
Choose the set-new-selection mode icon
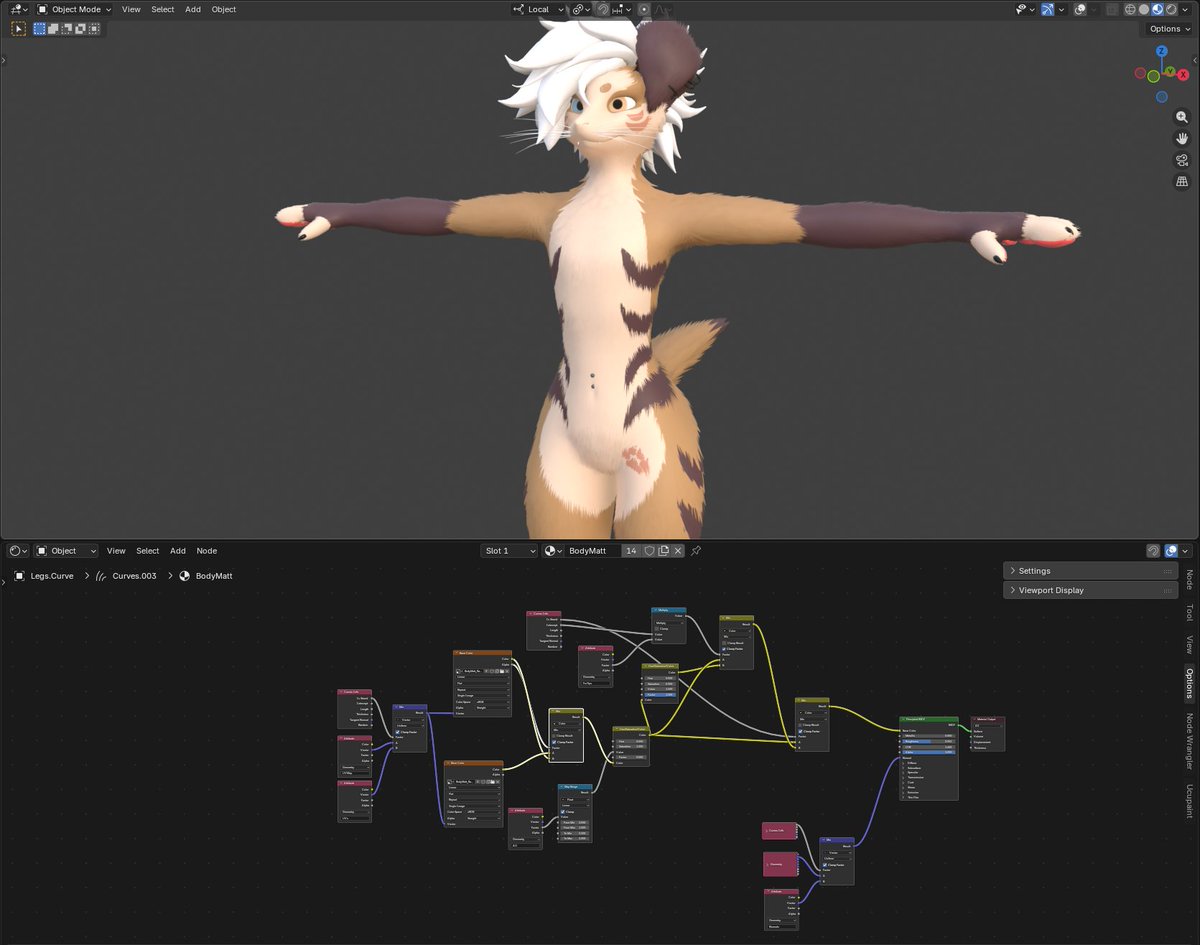pos(40,29)
